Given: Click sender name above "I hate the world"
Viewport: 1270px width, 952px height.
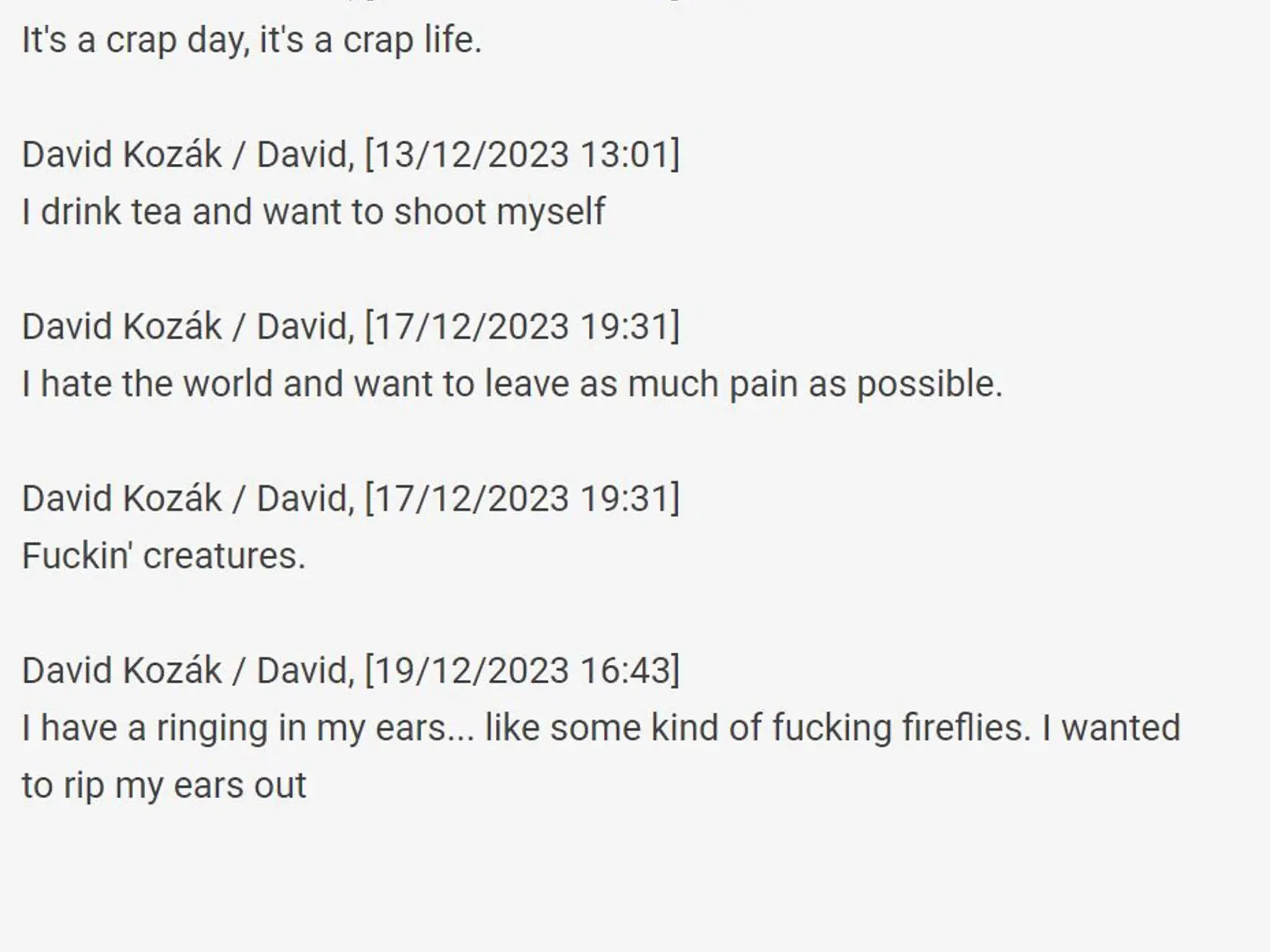Looking at the screenshot, I should [188, 326].
